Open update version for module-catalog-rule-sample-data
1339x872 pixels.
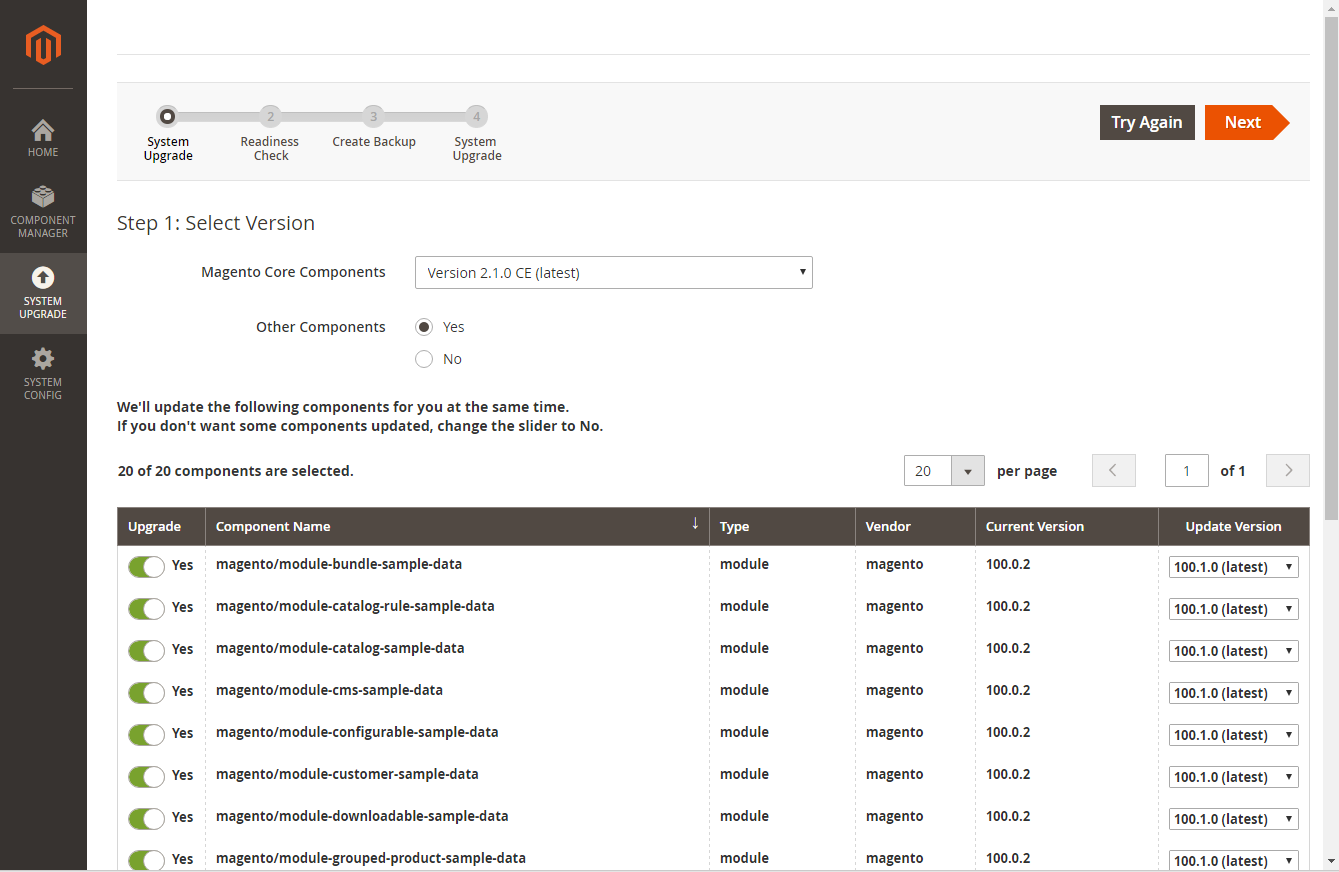point(1234,609)
